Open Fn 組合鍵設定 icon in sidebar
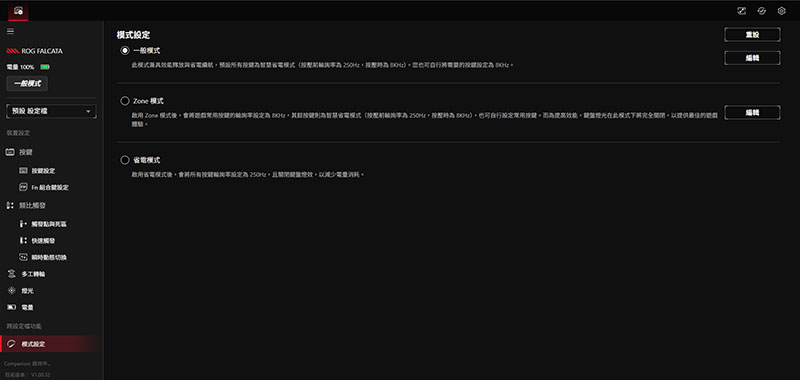800x380 pixels. coord(23,187)
